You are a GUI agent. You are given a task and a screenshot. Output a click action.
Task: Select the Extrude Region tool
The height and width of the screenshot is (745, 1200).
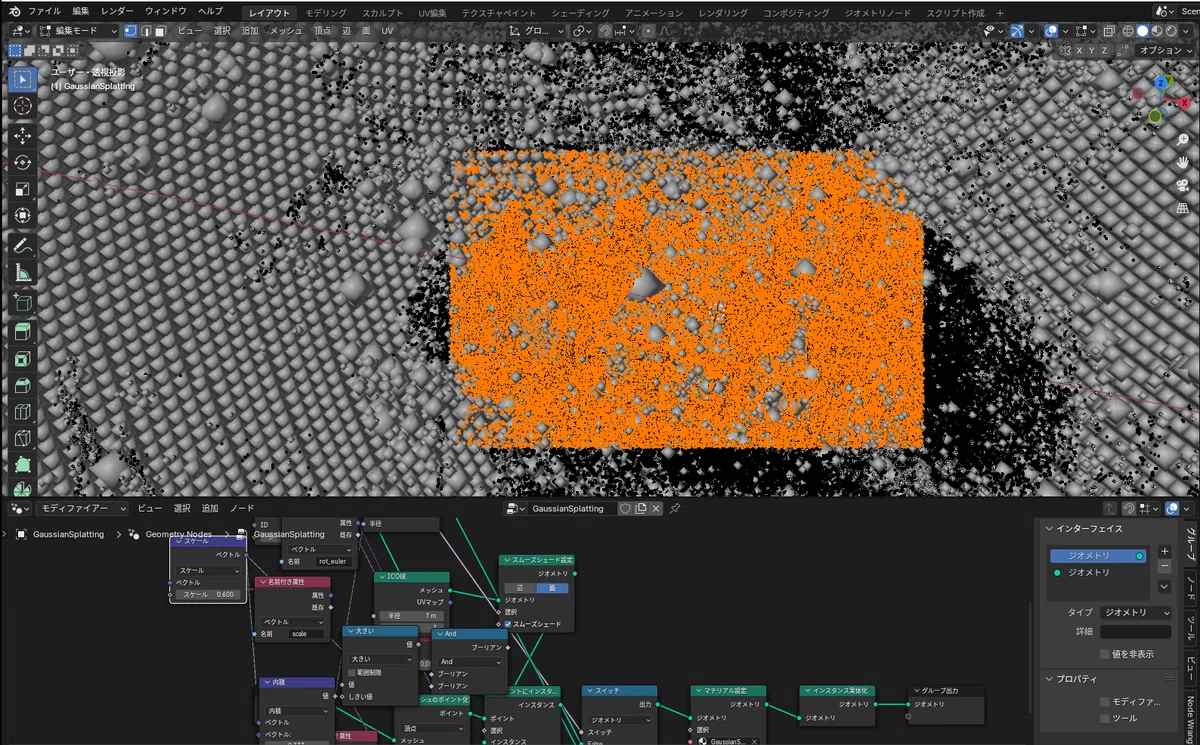pyautogui.click(x=22, y=331)
